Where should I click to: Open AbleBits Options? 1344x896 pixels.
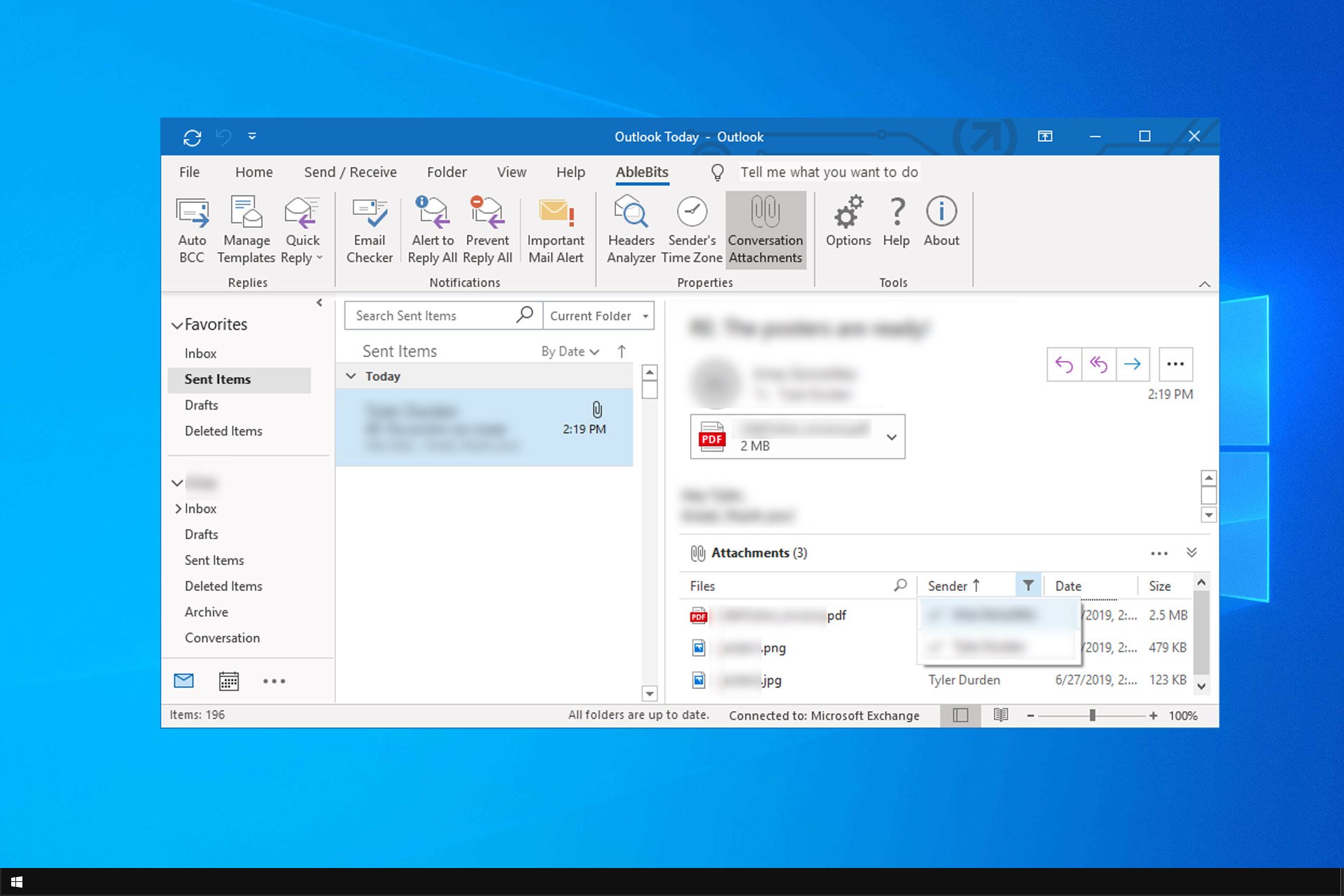point(848,223)
